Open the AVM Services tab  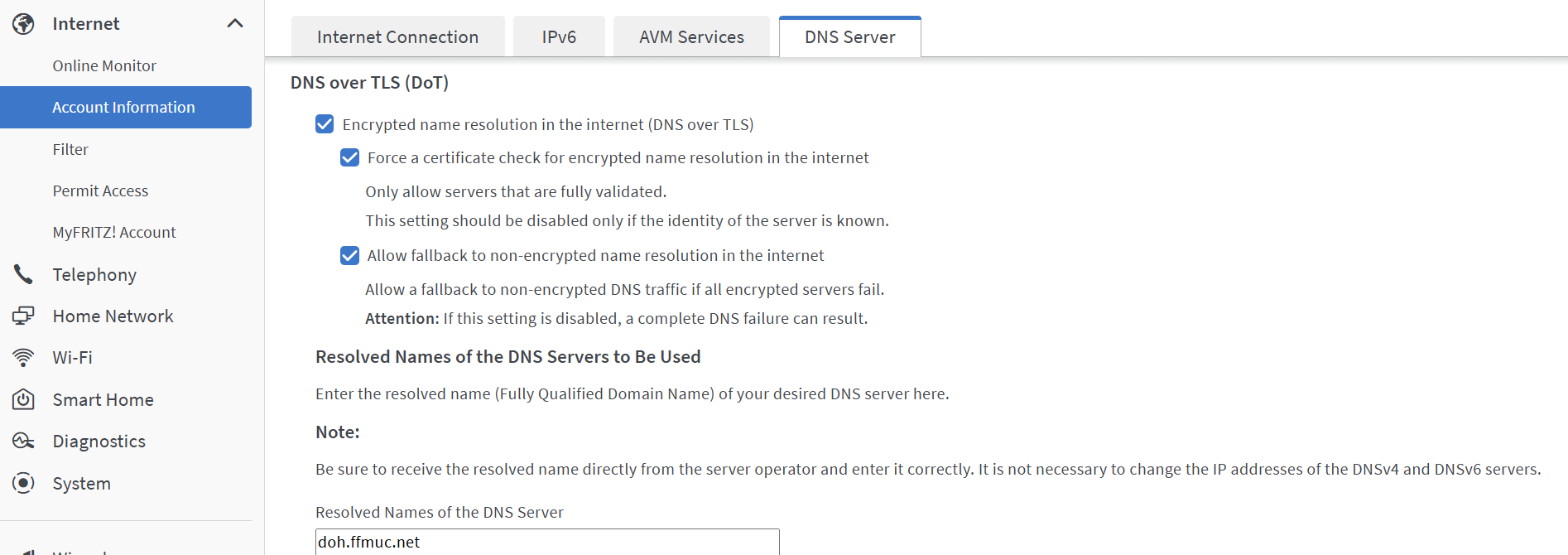click(x=691, y=37)
